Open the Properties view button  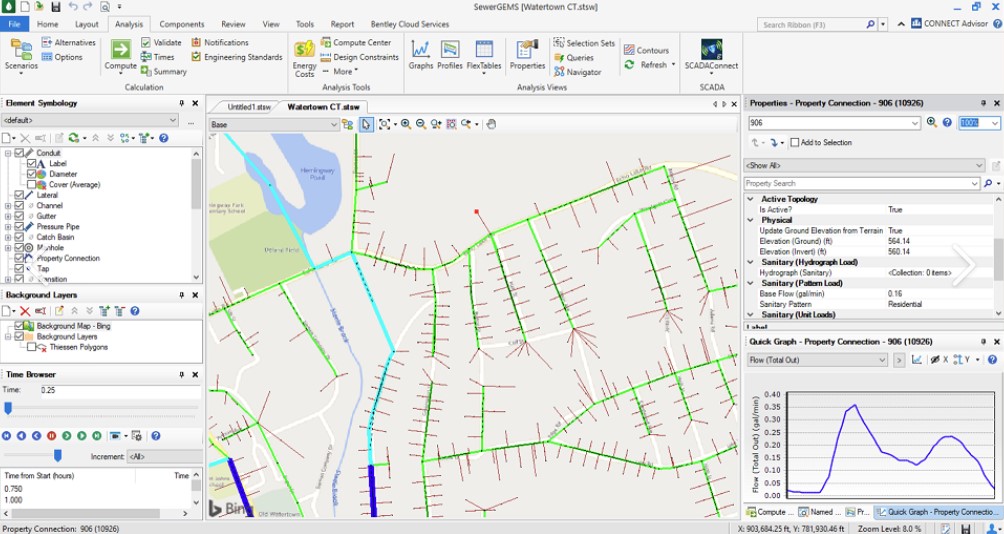click(x=527, y=54)
